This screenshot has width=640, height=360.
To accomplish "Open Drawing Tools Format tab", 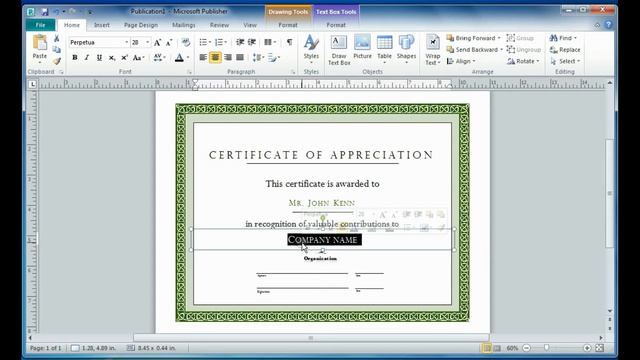I will 288,25.
